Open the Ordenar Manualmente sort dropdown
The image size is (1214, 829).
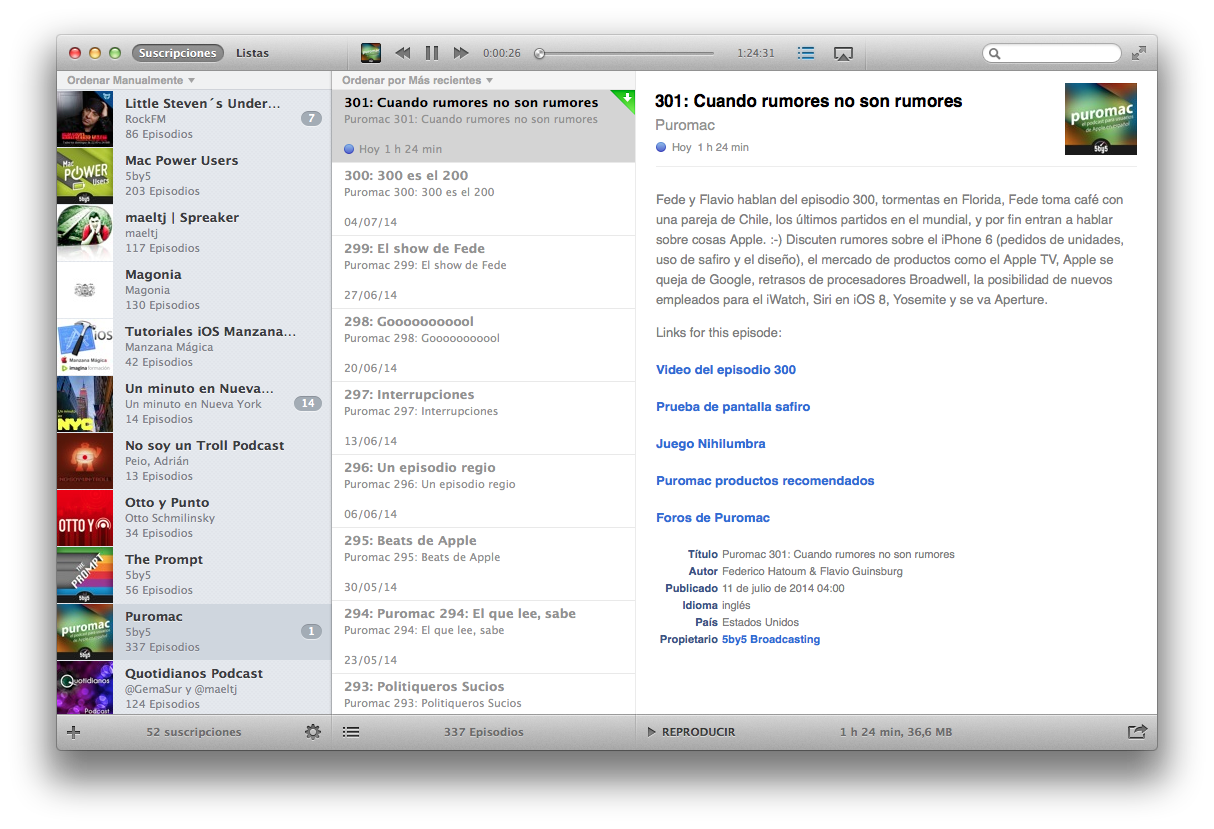pos(131,80)
